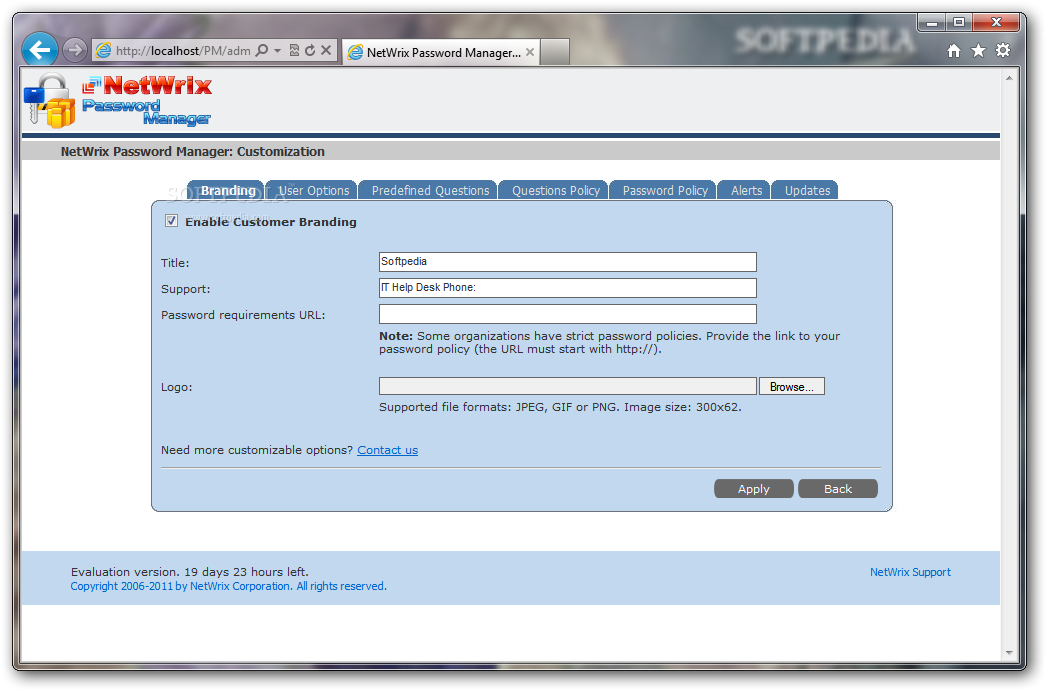This screenshot has height=691, width=1047.
Task: Follow the Contact us link
Action: [387, 450]
